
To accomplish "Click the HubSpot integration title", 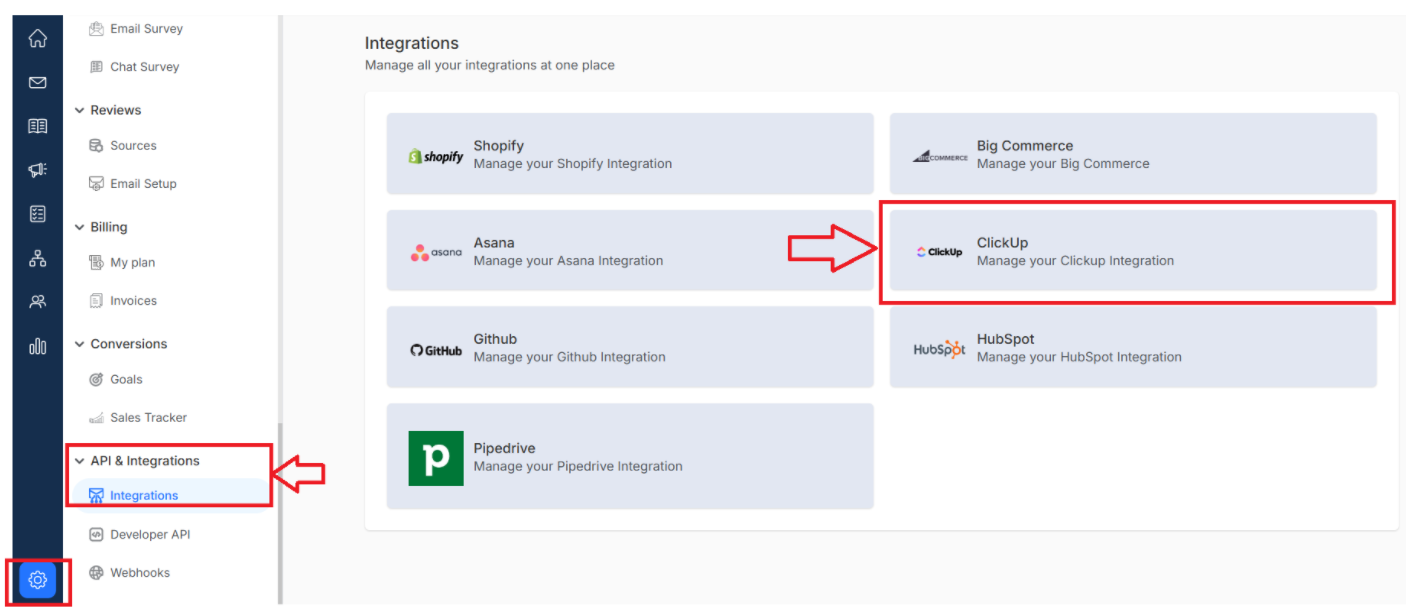I will [1005, 339].
